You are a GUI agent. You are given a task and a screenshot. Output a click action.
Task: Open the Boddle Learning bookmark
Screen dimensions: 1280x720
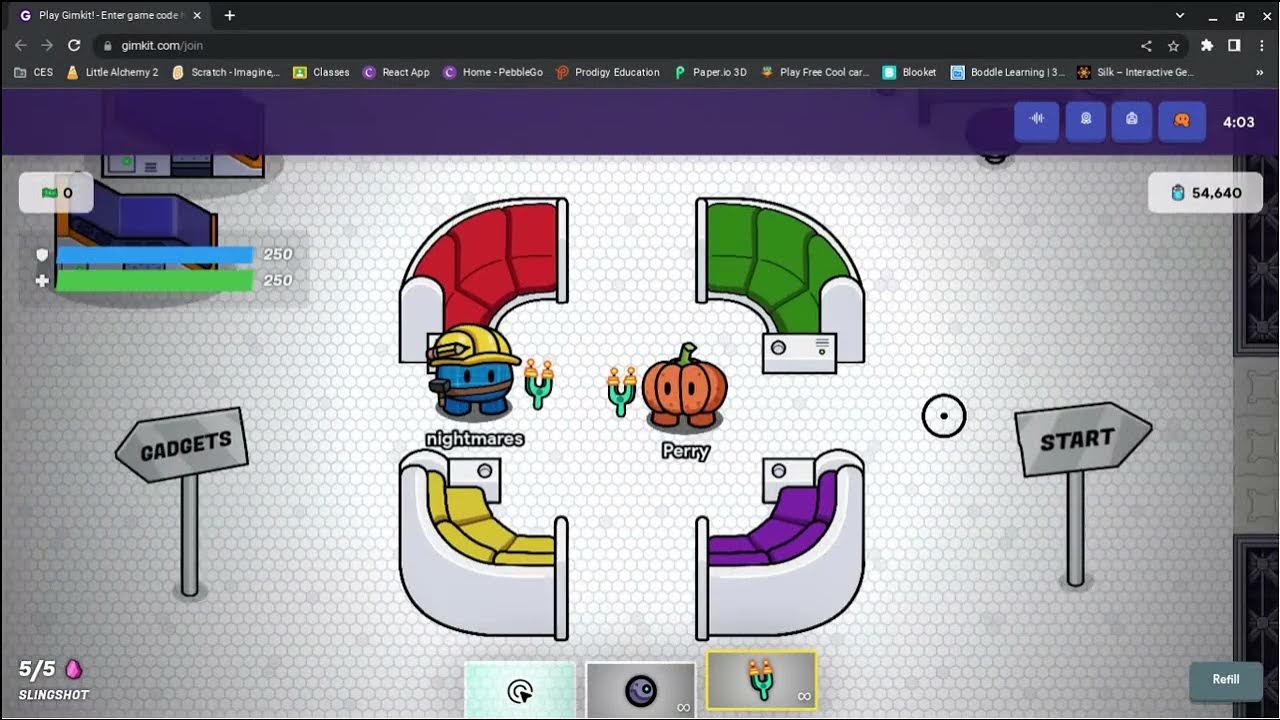pyautogui.click(x=1008, y=72)
